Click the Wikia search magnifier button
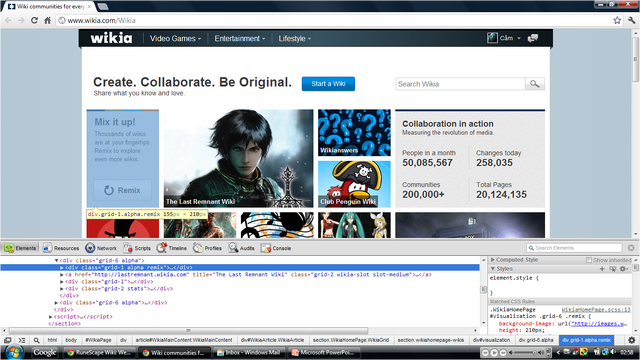The image size is (640, 360). pos(535,84)
